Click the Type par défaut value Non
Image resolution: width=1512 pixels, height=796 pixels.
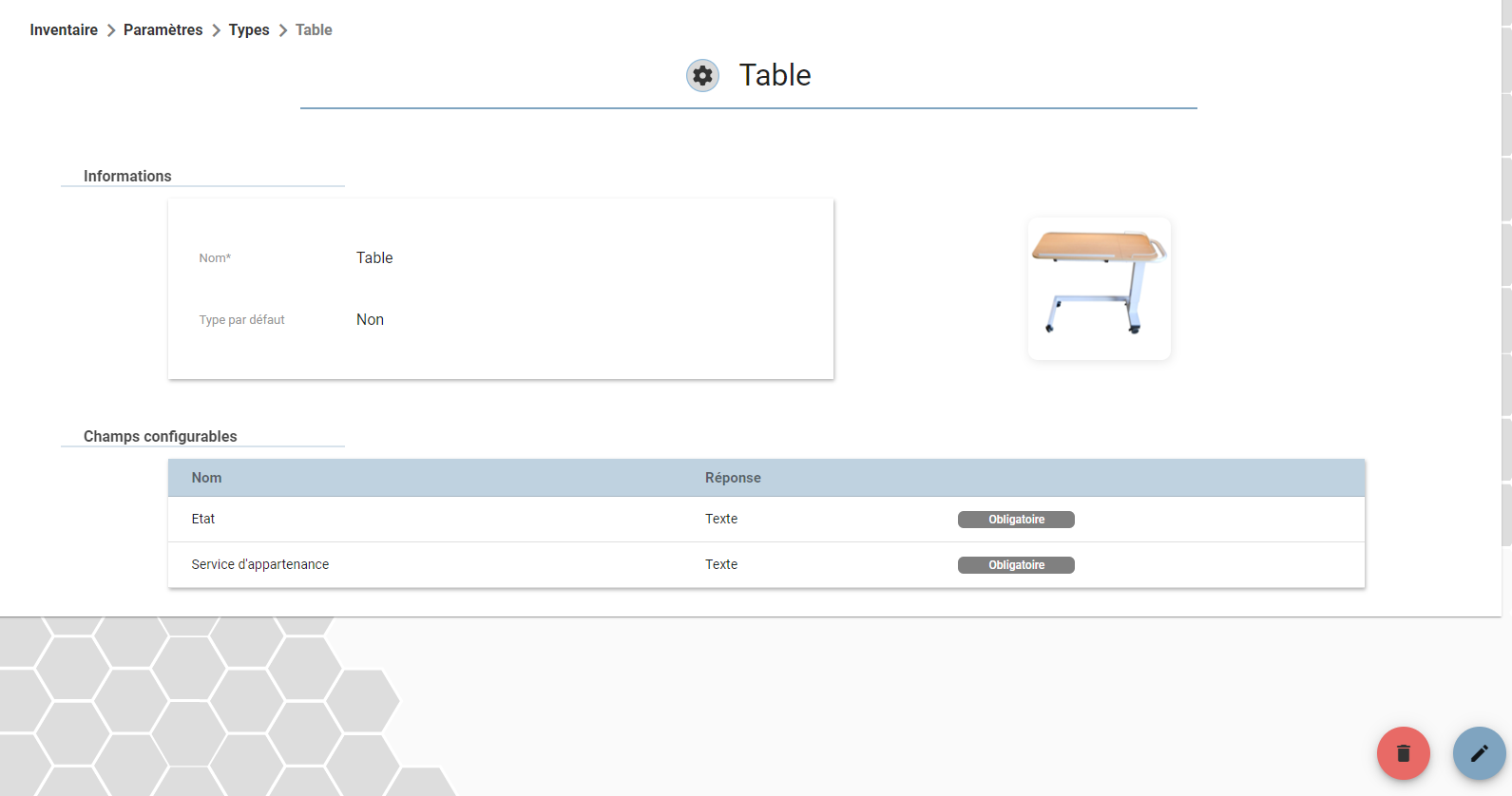(370, 319)
